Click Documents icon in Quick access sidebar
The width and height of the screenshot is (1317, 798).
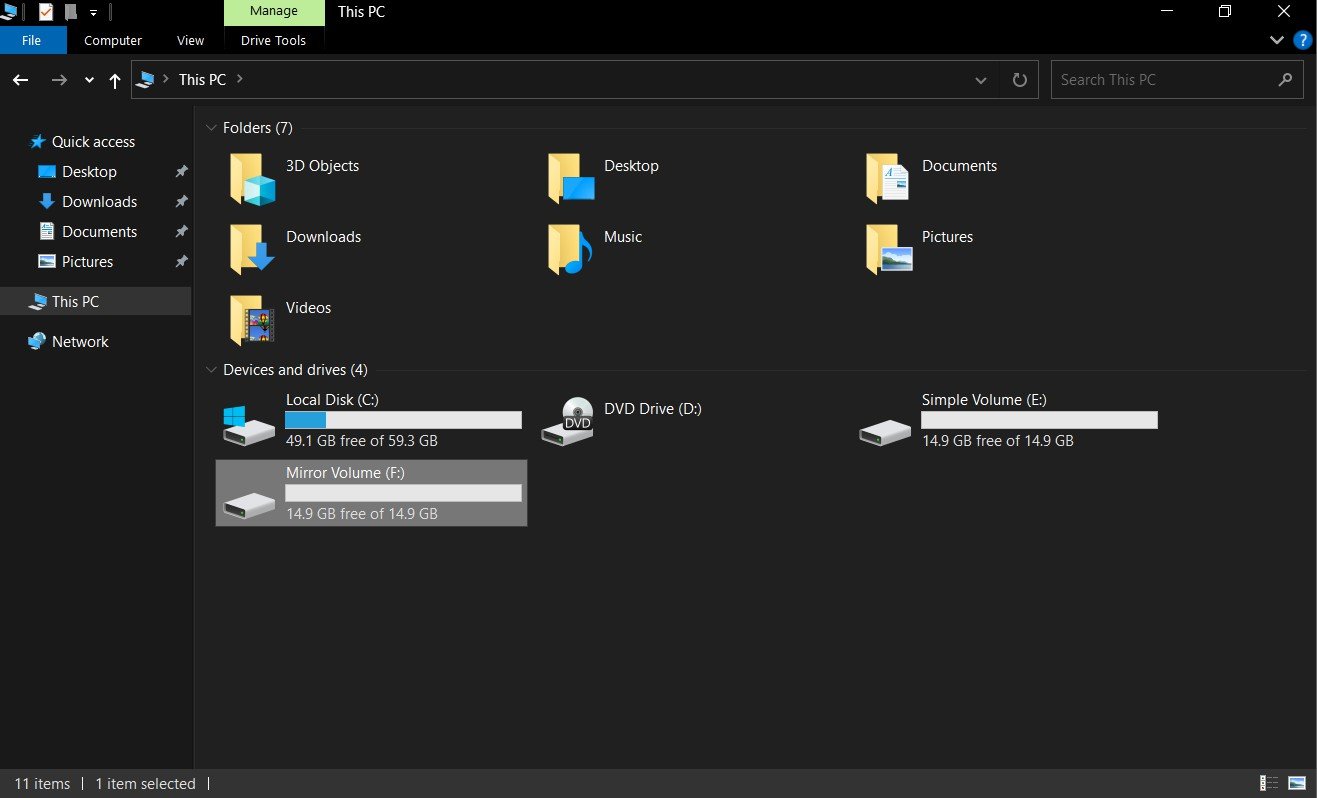click(46, 231)
